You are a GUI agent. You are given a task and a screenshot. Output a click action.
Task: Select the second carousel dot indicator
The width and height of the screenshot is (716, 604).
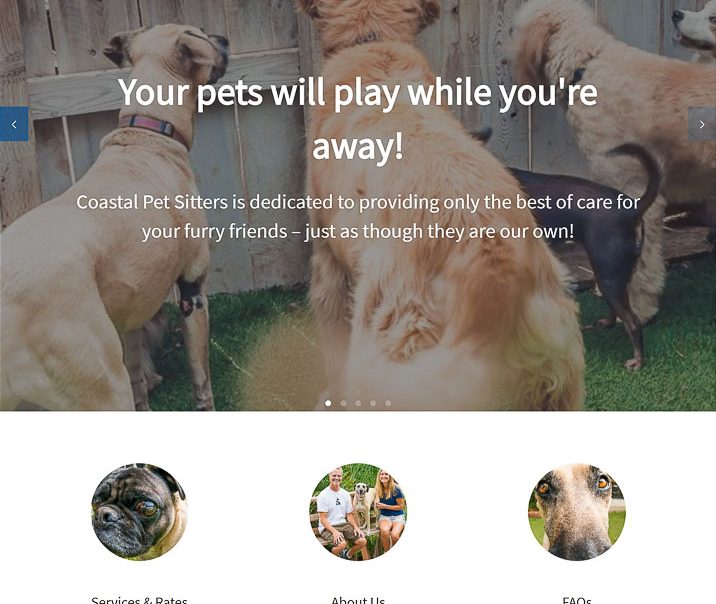pyautogui.click(x=343, y=403)
